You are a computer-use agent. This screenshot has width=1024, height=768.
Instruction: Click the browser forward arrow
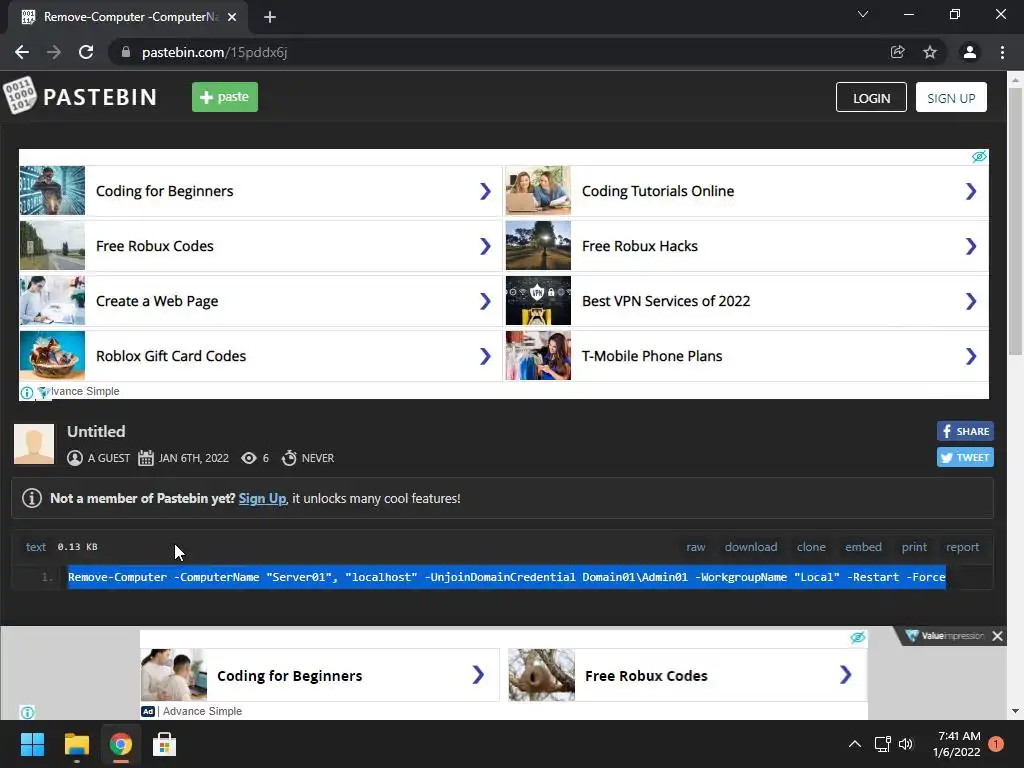tap(54, 52)
